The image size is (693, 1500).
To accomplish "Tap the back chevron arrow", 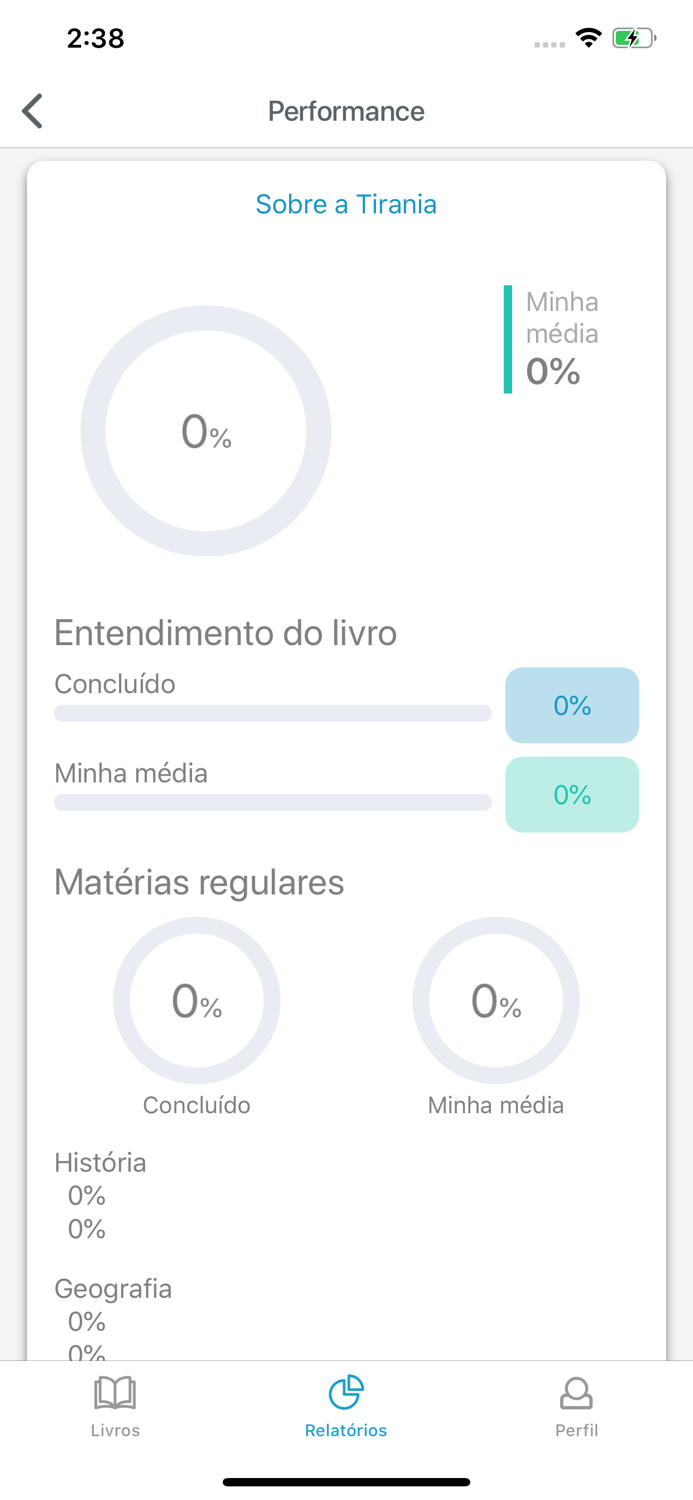I will (31, 110).
